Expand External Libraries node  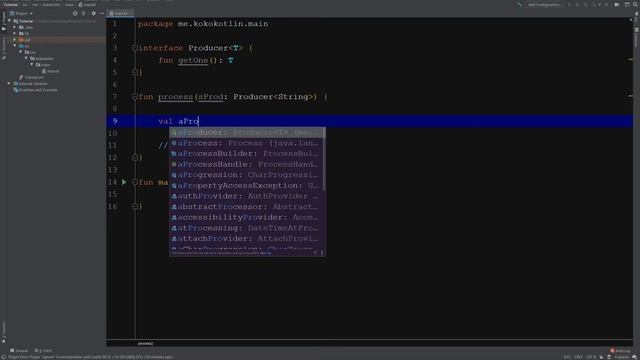[10, 84]
